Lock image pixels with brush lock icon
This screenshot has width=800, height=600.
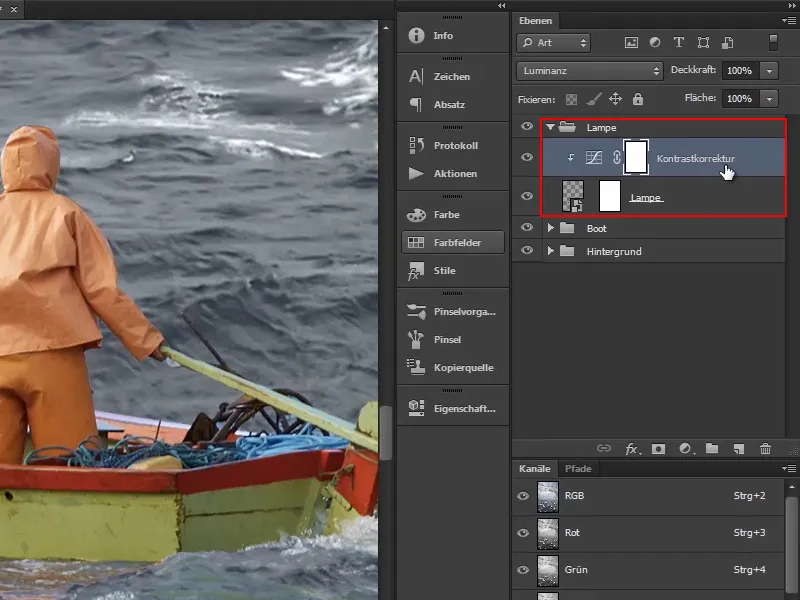tap(593, 99)
